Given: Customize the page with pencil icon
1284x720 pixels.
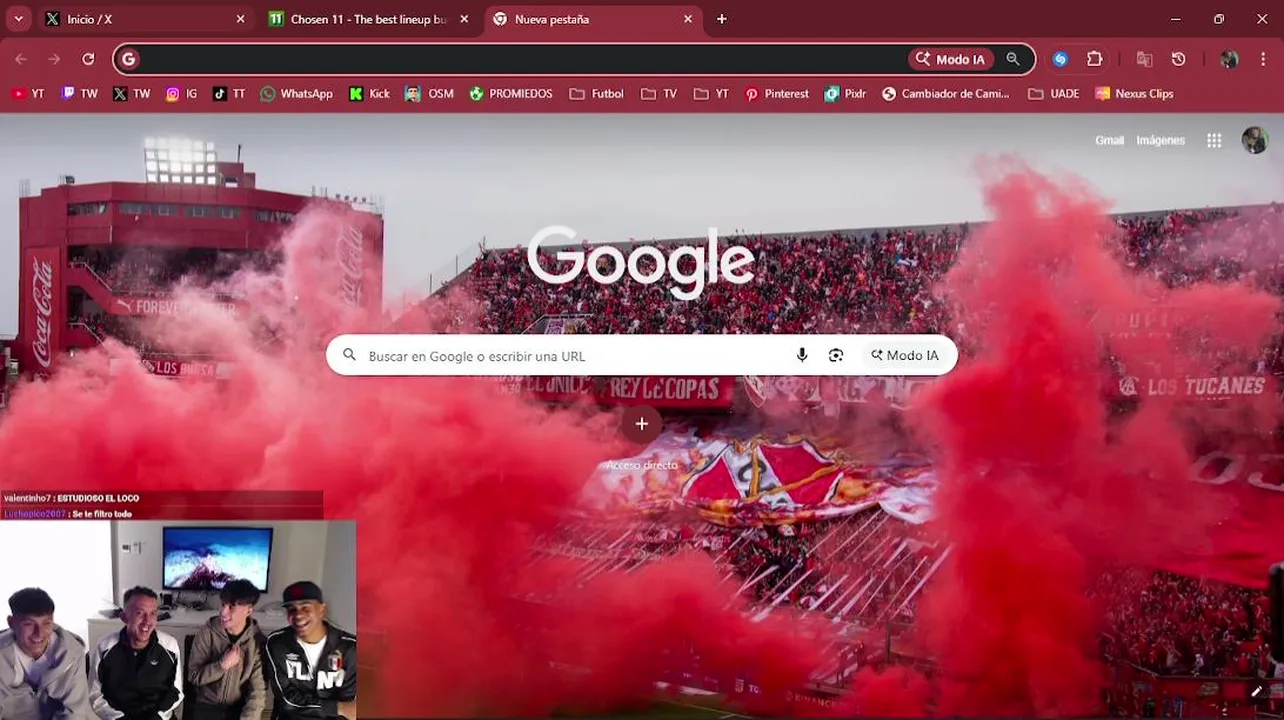Looking at the screenshot, I should [1257, 691].
